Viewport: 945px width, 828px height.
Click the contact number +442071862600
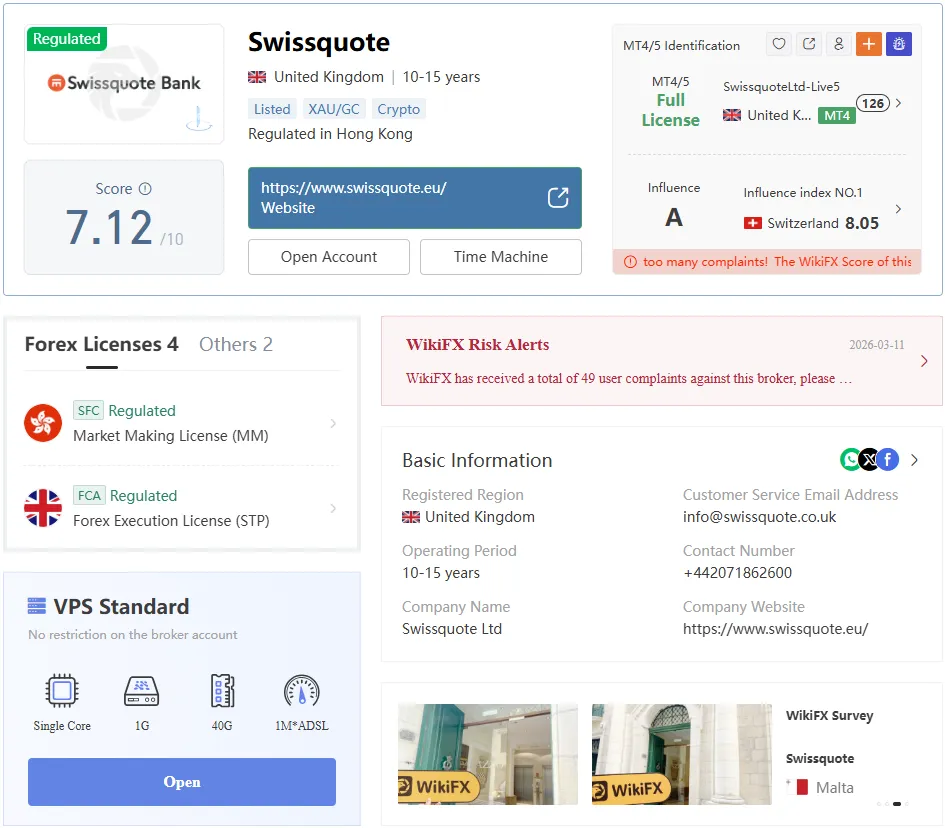pyautogui.click(x=737, y=572)
